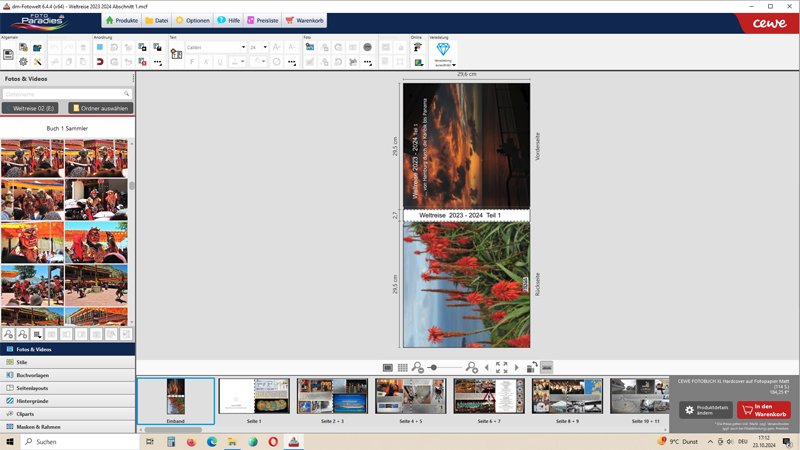The image size is (800, 450).
Task: Click the In den Warenkorb button
Action: 764,409
